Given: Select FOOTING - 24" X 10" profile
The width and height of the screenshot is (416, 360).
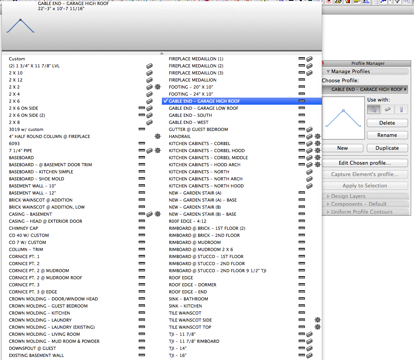Looking at the screenshot, I should click(x=191, y=94).
